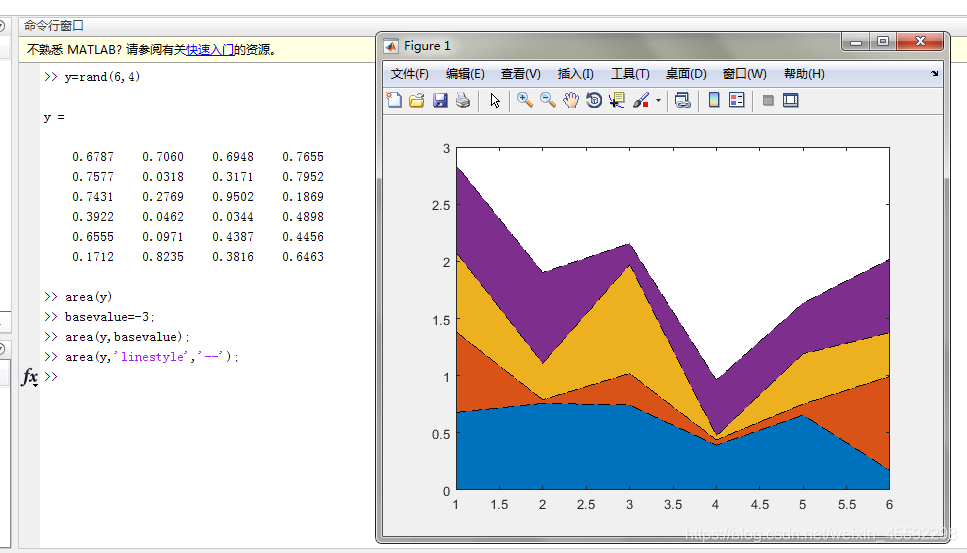The image size is (967, 553).
Task: Click the Open File folder icon
Action: 417,100
